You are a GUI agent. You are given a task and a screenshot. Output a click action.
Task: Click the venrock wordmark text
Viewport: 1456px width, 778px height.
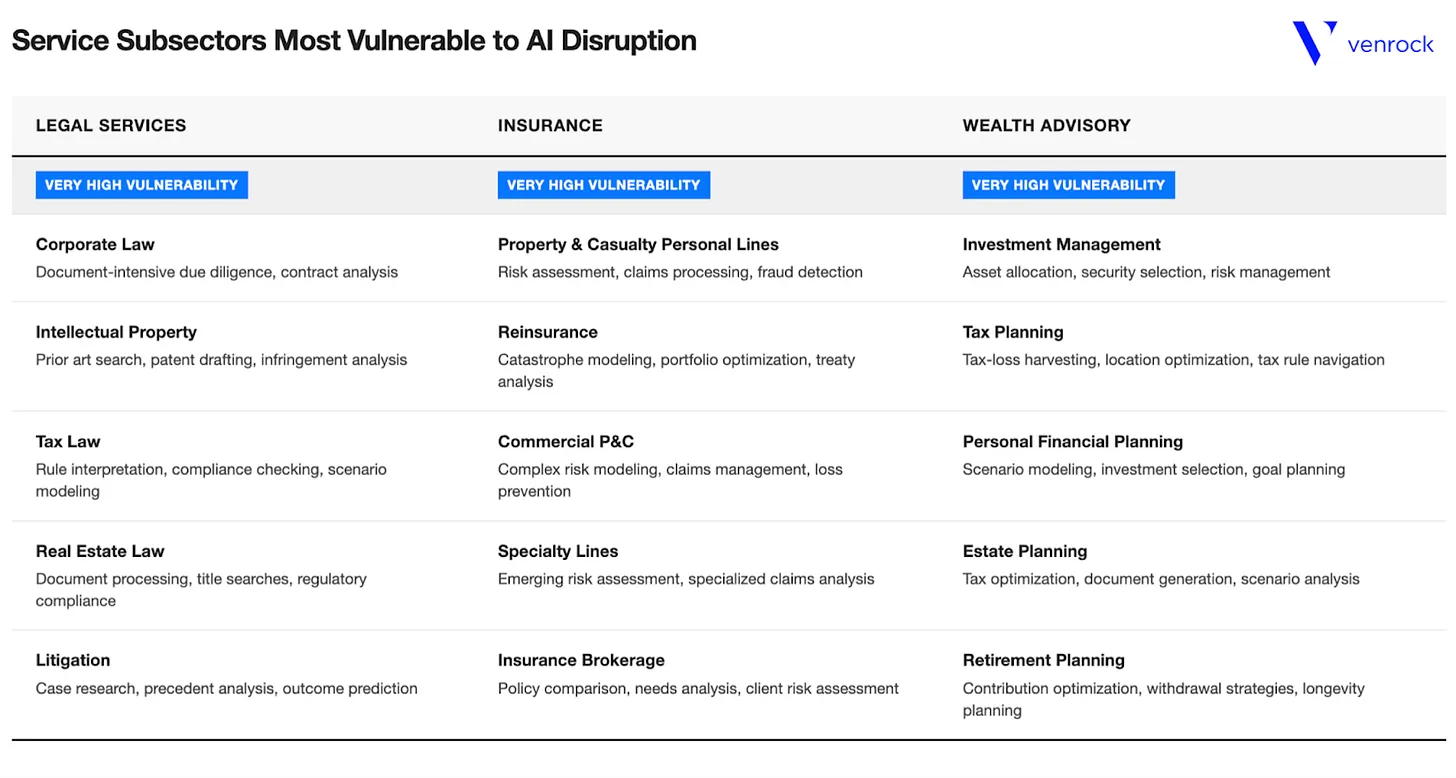[x=1390, y=45]
